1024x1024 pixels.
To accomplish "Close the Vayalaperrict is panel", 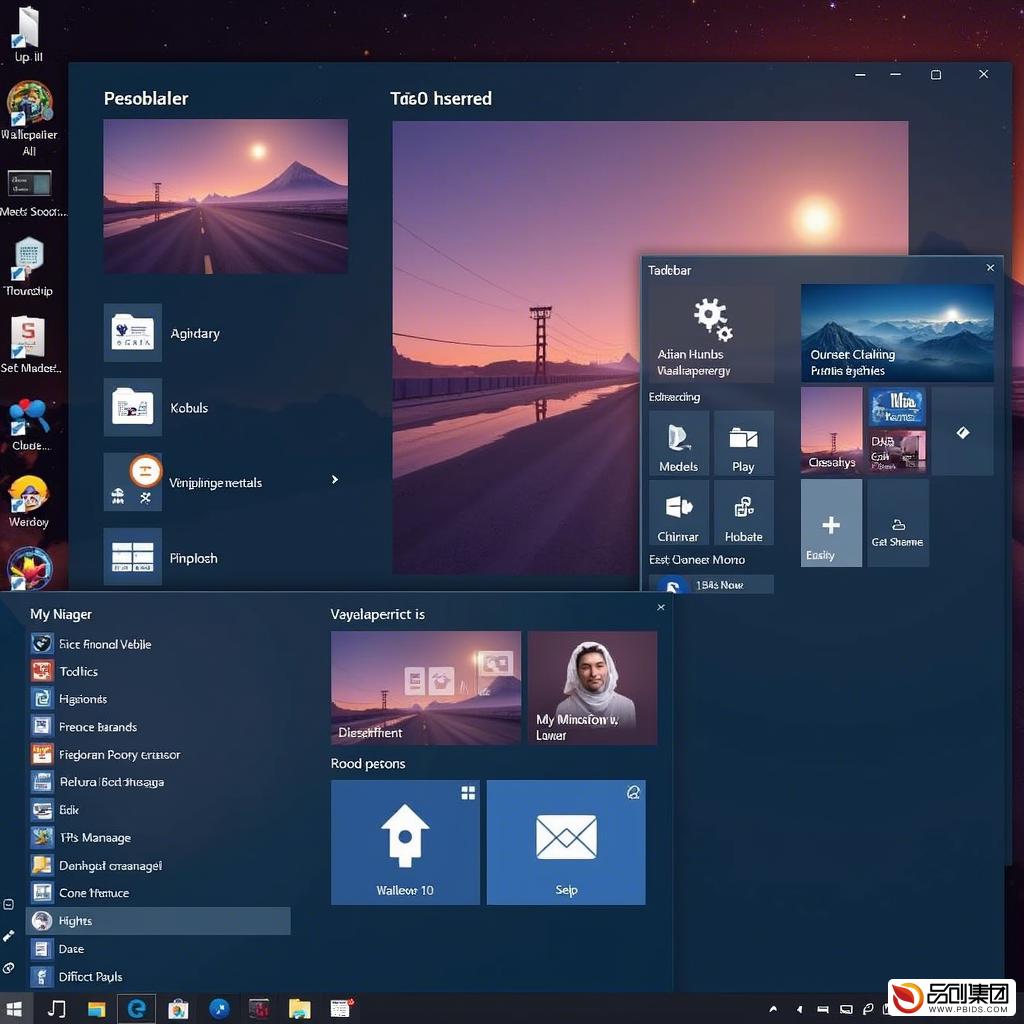I will 661,607.
